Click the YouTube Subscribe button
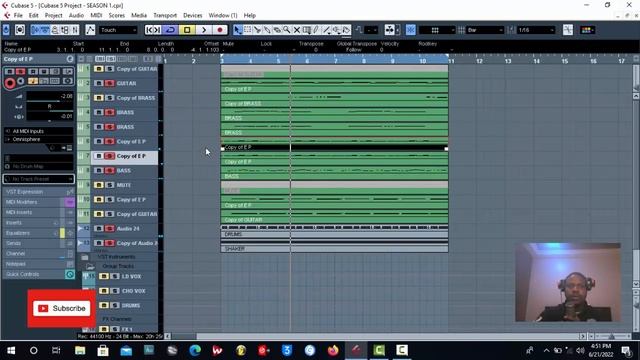640x360 pixels. (x=62, y=308)
